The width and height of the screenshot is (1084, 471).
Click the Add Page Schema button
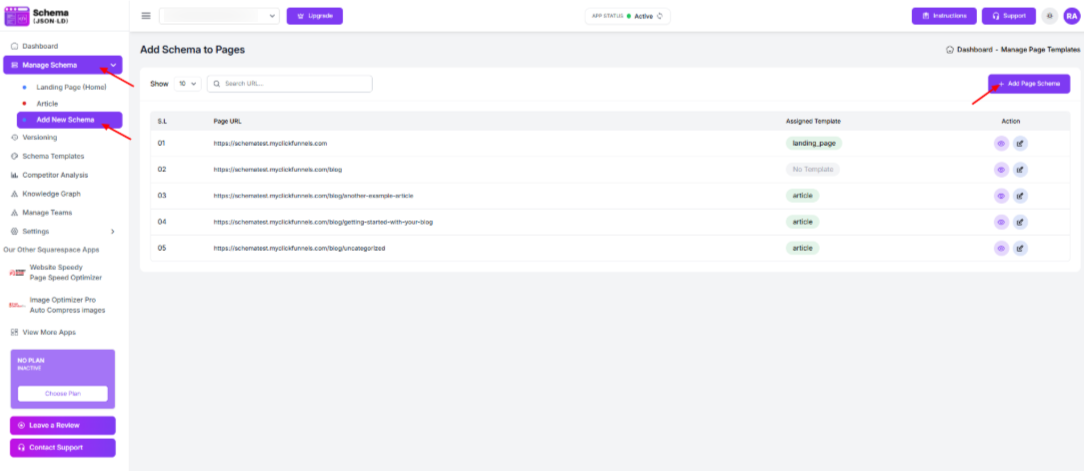[x=1028, y=84]
